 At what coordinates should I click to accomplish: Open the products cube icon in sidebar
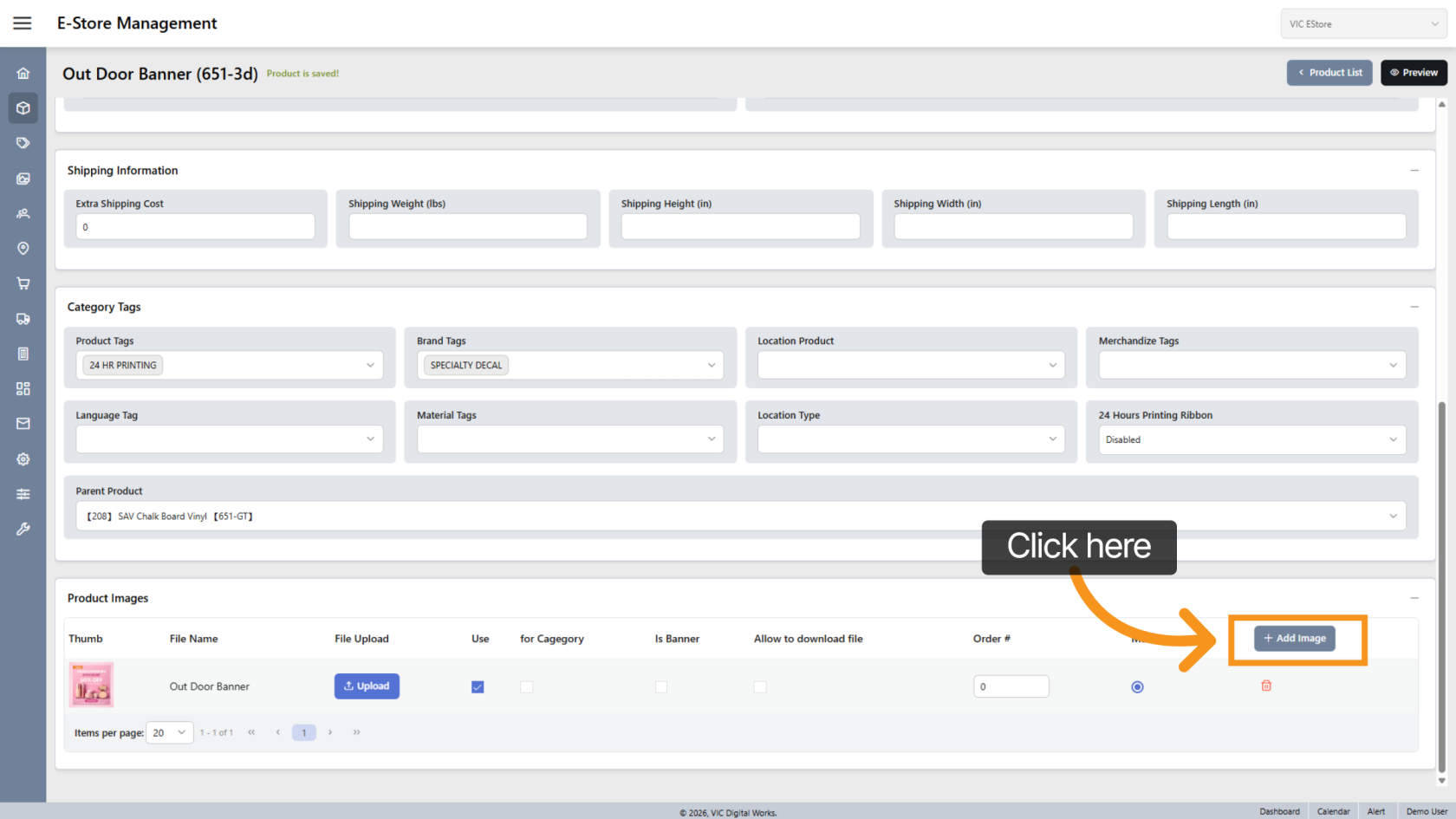click(23, 108)
